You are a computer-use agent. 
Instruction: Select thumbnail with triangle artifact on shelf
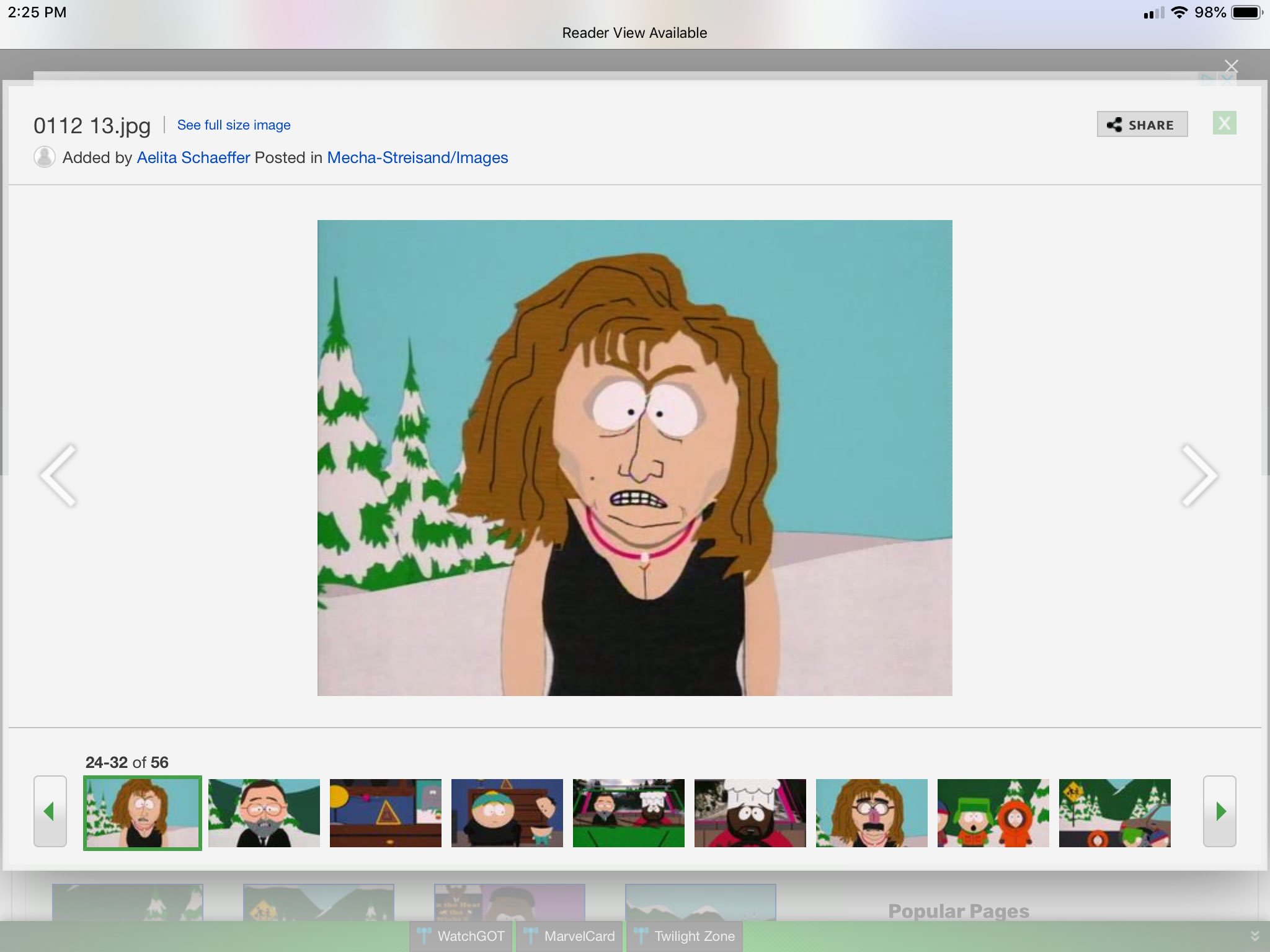point(386,813)
